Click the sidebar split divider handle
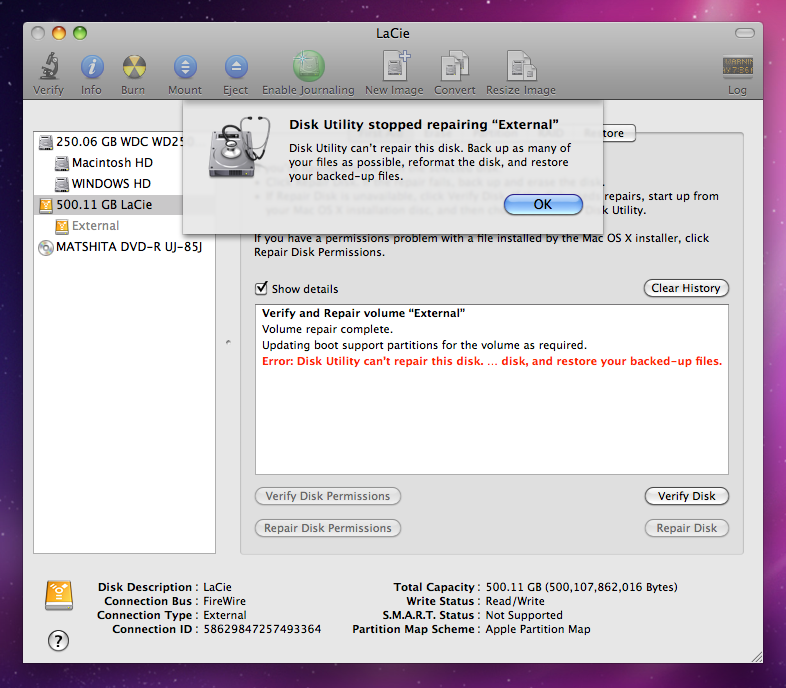786x688 pixels. click(x=228, y=342)
